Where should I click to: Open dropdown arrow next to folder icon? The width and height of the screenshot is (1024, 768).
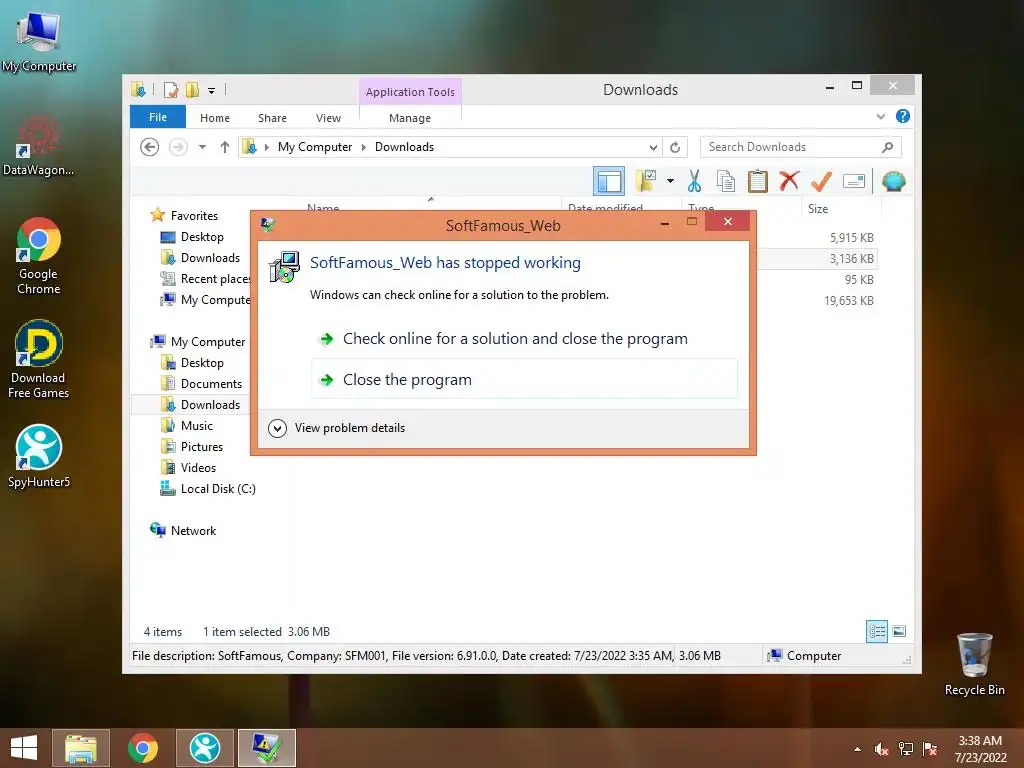tap(670, 181)
